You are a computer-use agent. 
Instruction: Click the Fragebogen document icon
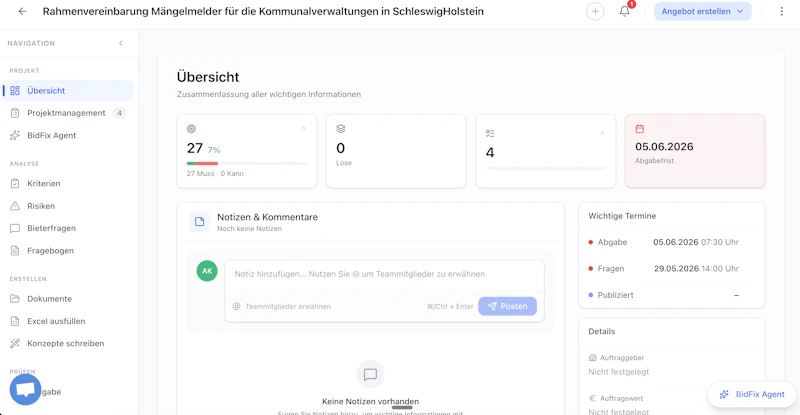coord(15,251)
